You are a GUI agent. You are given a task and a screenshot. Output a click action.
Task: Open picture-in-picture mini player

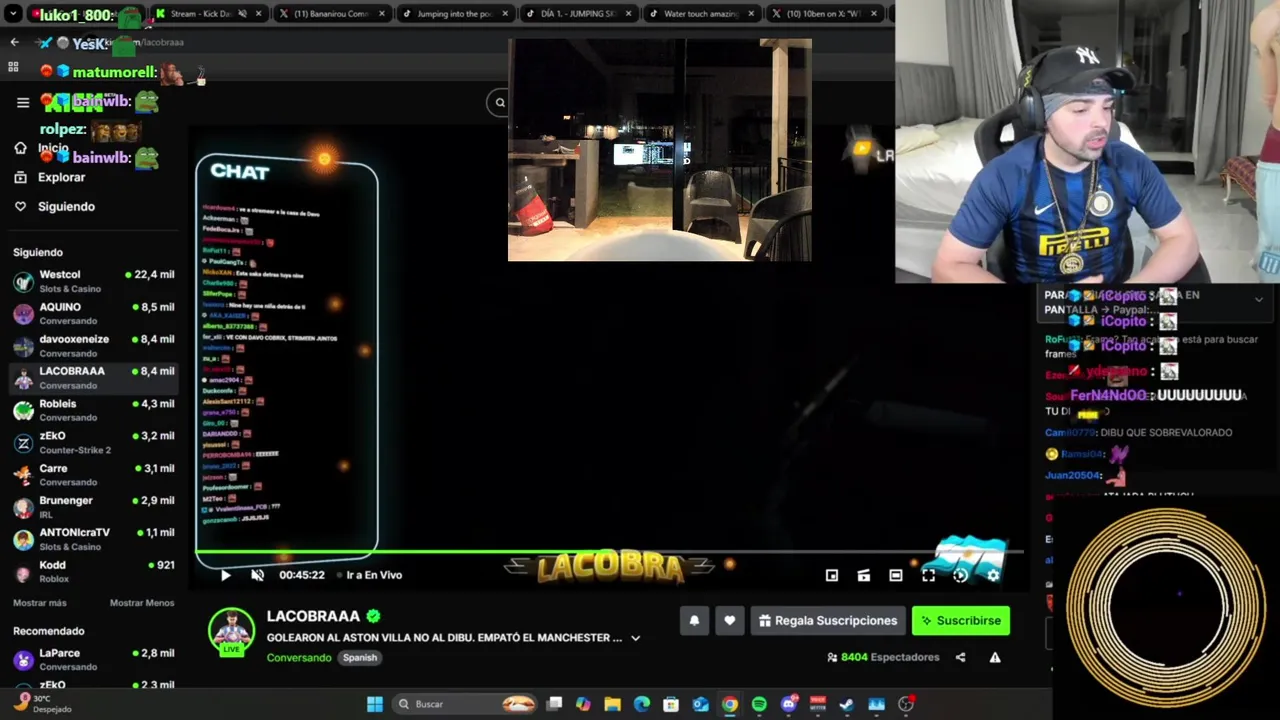point(832,575)
